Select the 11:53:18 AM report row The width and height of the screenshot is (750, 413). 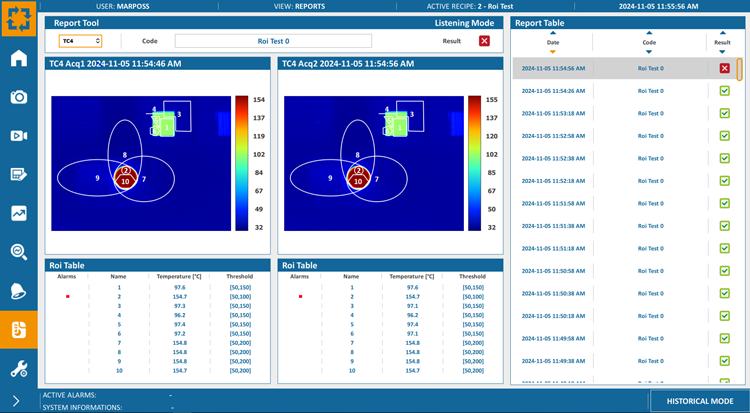pos(610,113)
